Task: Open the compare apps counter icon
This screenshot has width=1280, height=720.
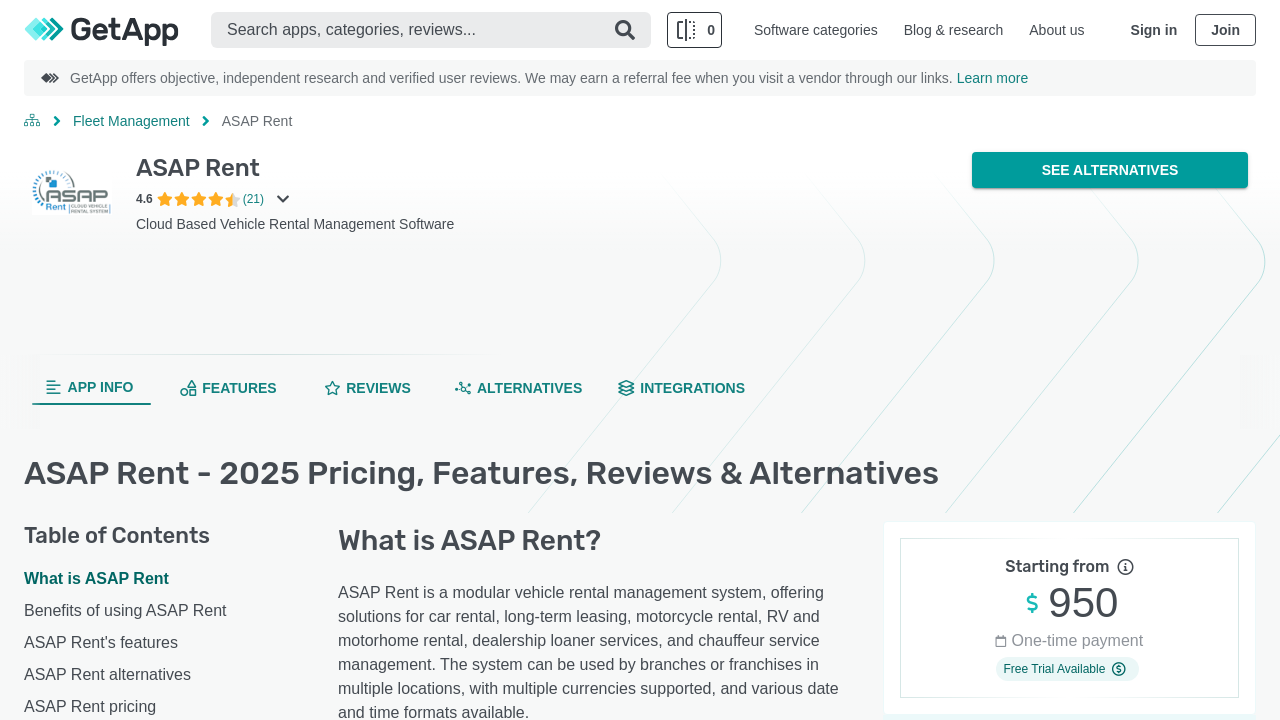Action: [694, 30]
